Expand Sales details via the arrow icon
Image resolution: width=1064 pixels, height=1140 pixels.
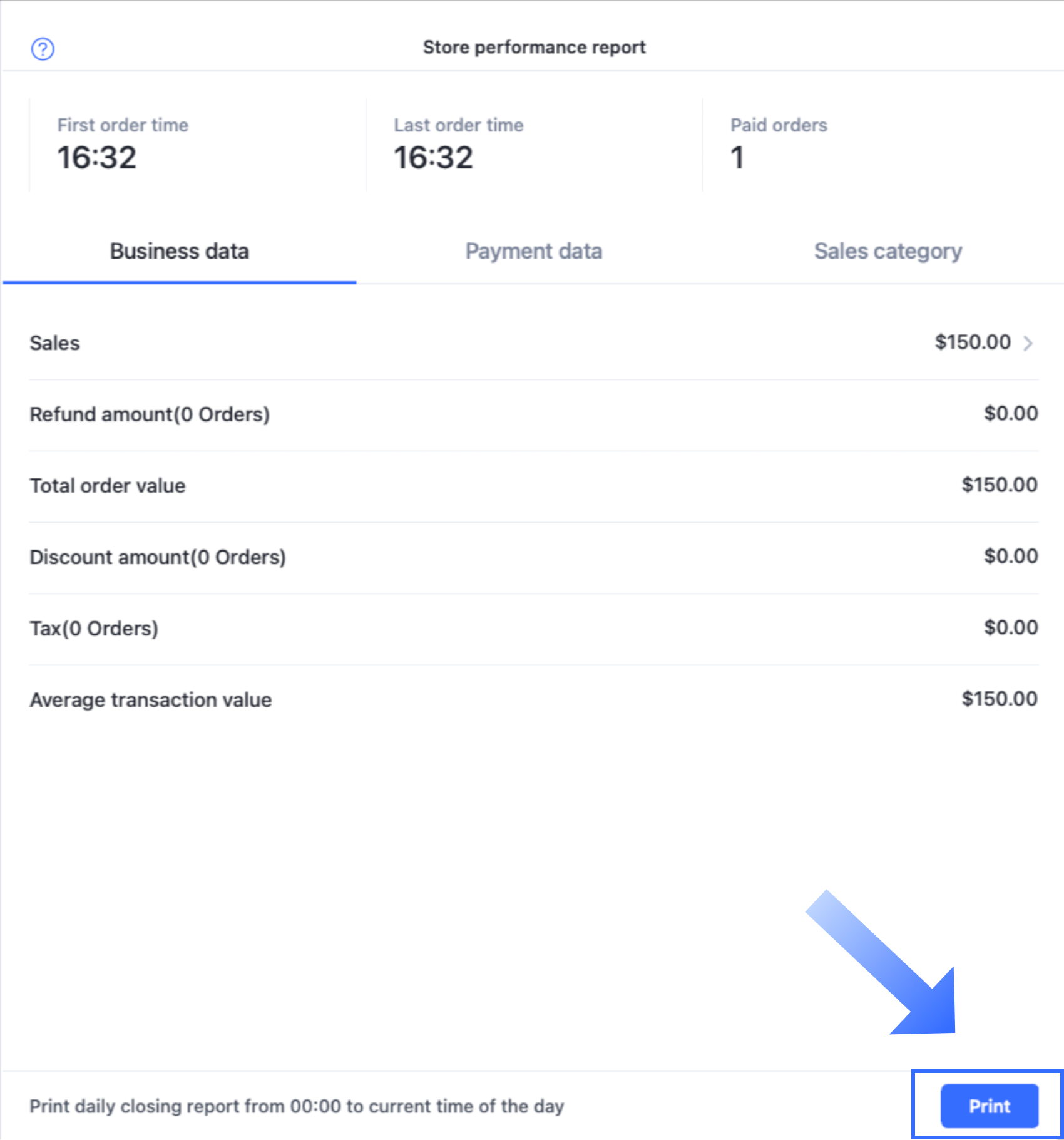(x=1028, y=343)
